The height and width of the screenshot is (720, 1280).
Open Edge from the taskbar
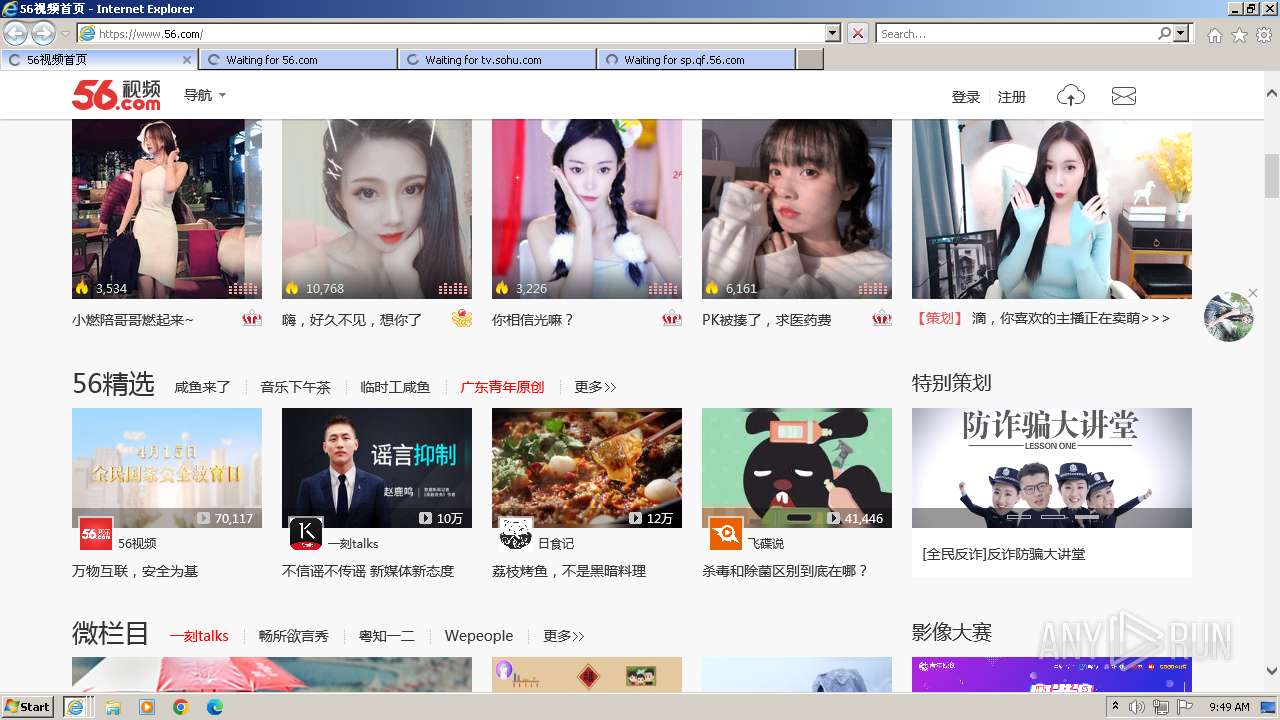[x=214, y=707]
